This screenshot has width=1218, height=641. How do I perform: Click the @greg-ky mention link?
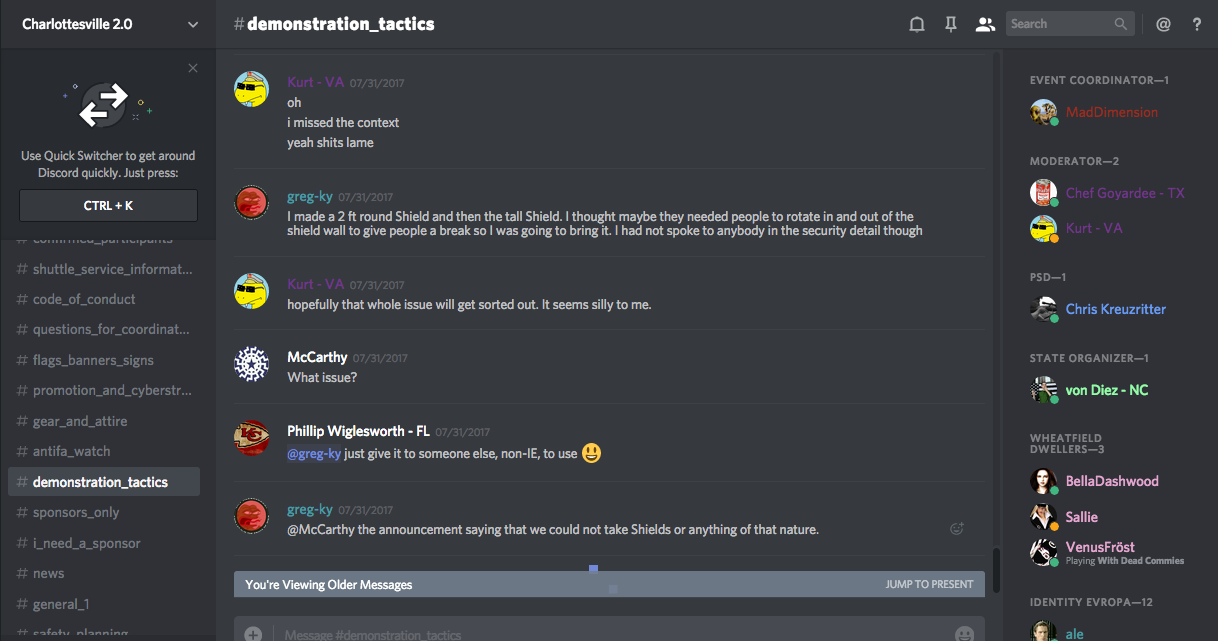point(313,453)
